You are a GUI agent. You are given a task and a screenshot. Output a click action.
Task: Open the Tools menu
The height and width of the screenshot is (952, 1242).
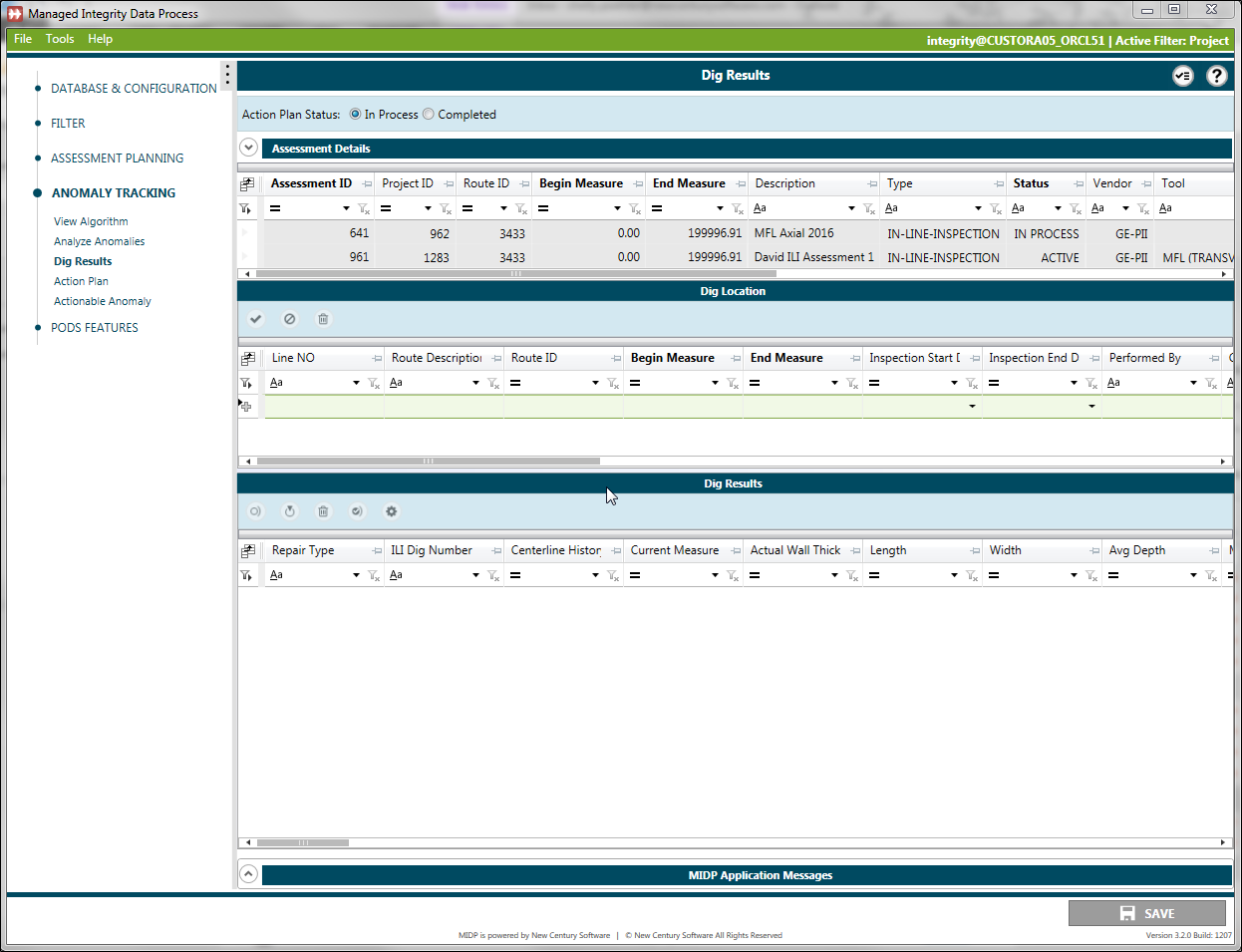pyautogui.click(x=60, y=39)
